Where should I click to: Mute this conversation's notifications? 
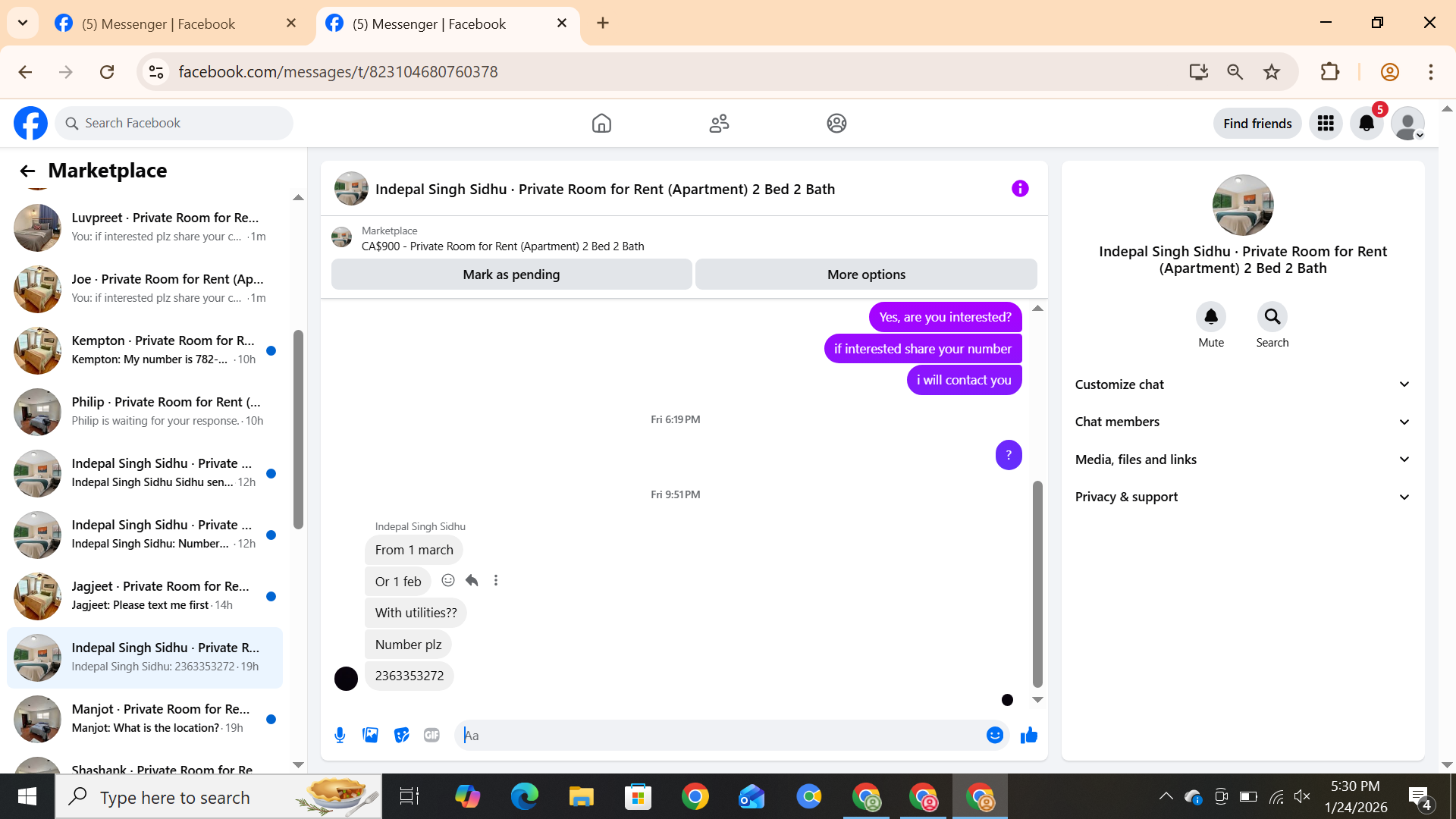[1211, 317]
